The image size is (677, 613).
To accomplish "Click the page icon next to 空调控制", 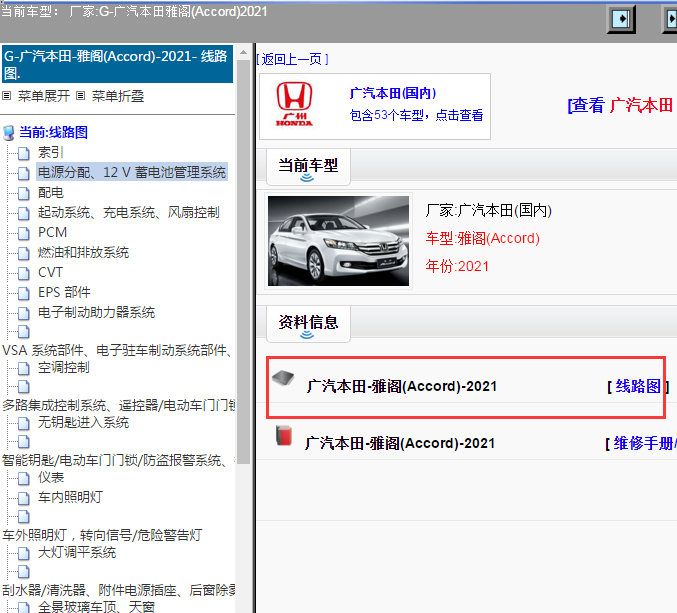I will [24, 368].
